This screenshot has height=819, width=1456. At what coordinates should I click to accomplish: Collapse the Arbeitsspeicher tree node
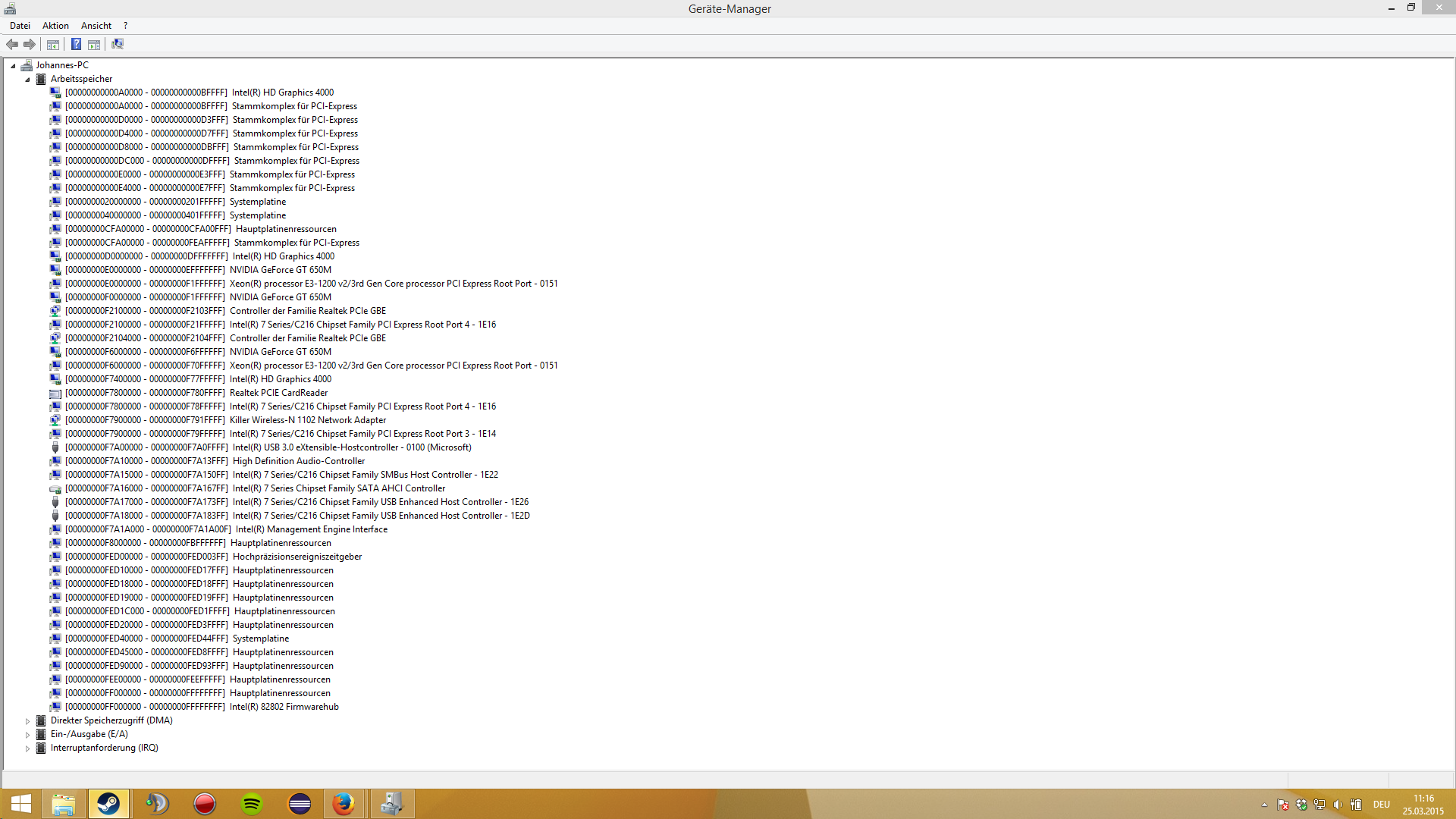pos(28,79)
